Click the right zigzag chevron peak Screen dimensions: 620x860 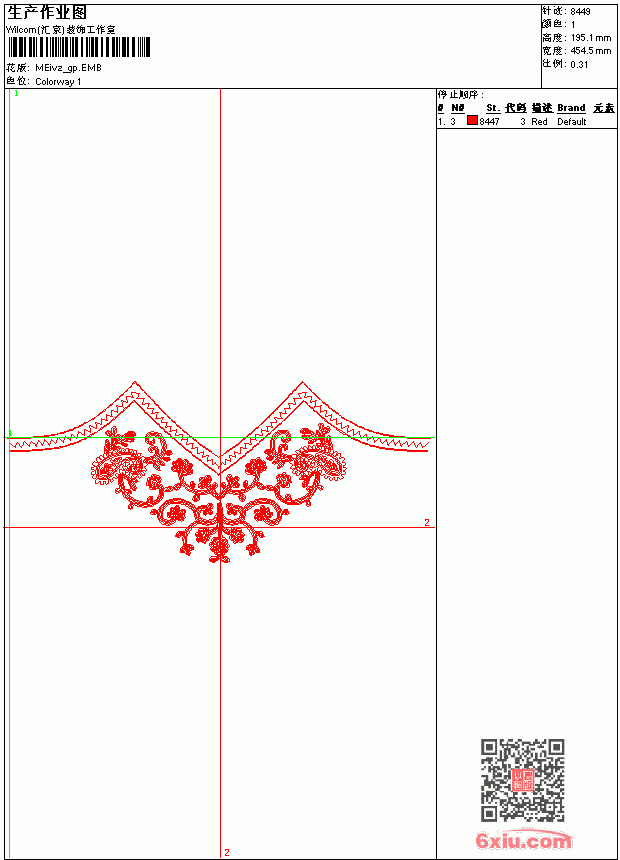click(x=302, y=387)
